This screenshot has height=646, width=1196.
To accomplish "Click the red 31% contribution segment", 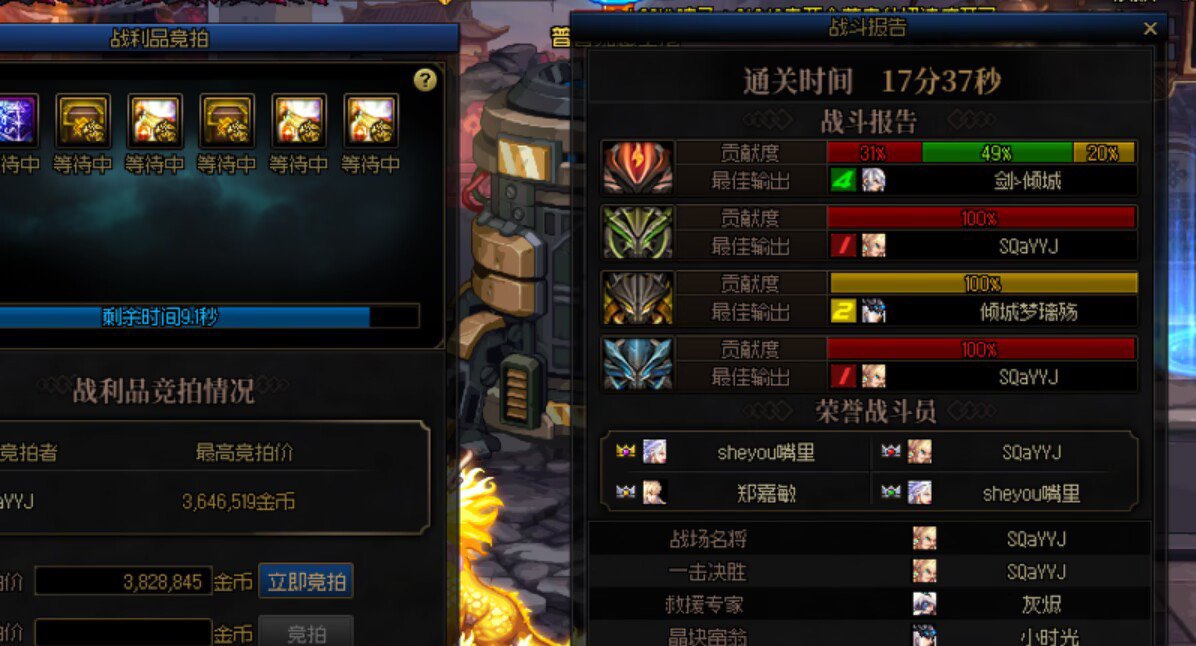I will 874,153.
